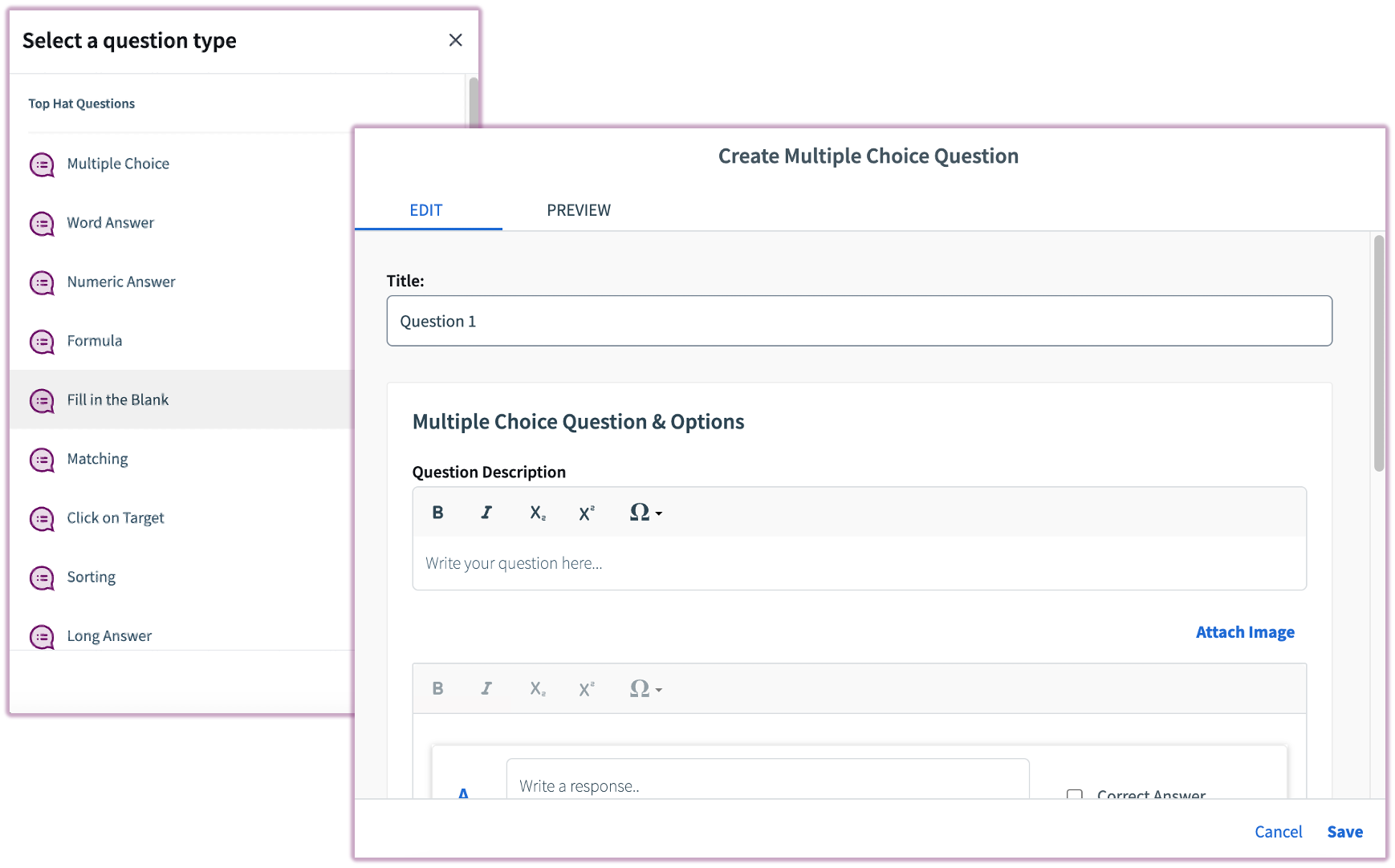Screen dimensions: 1395x868
Task: Check the Correct Answer checkbox
Action: (1074, 794)
